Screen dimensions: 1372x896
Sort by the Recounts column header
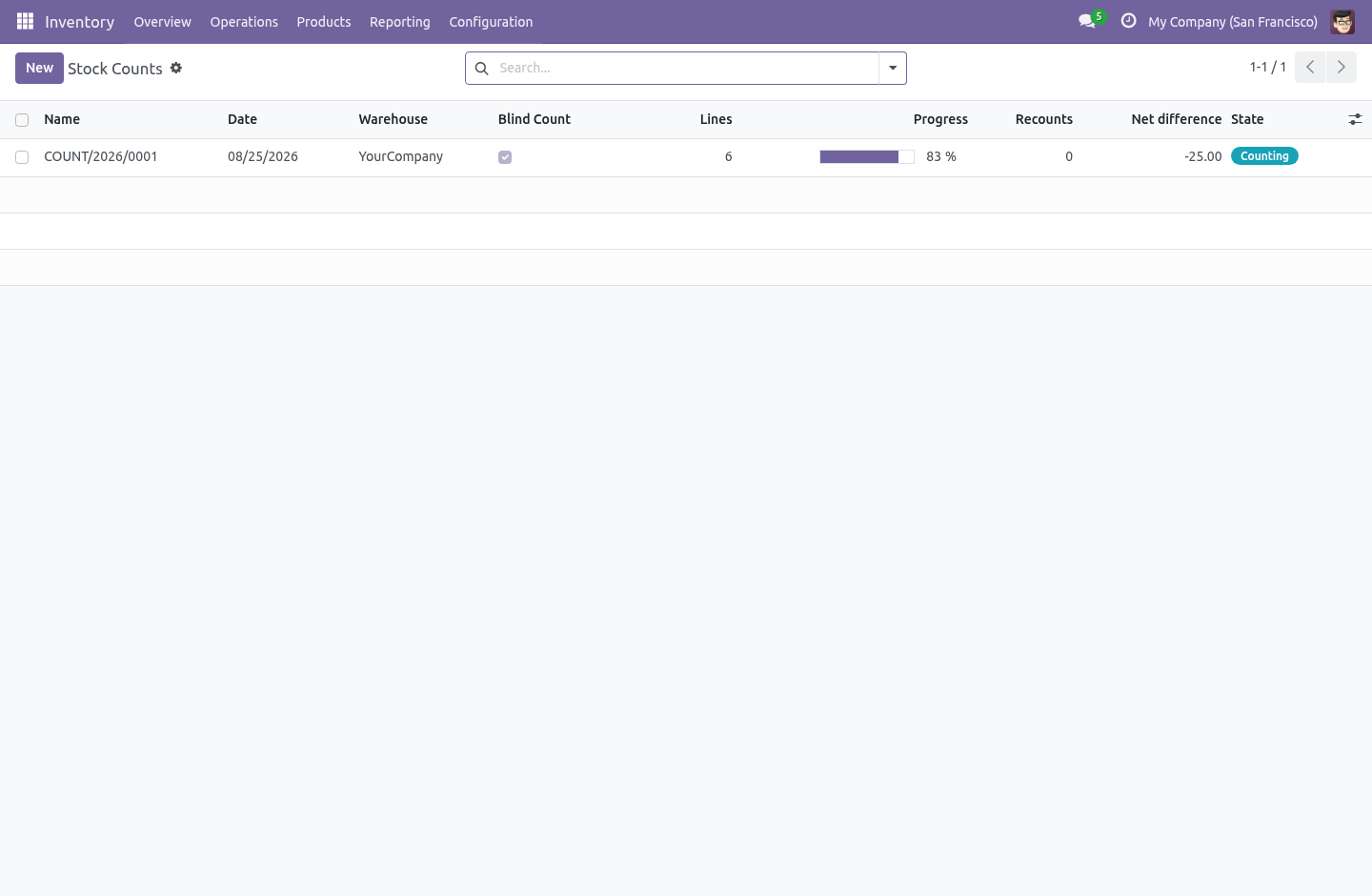1044,119
